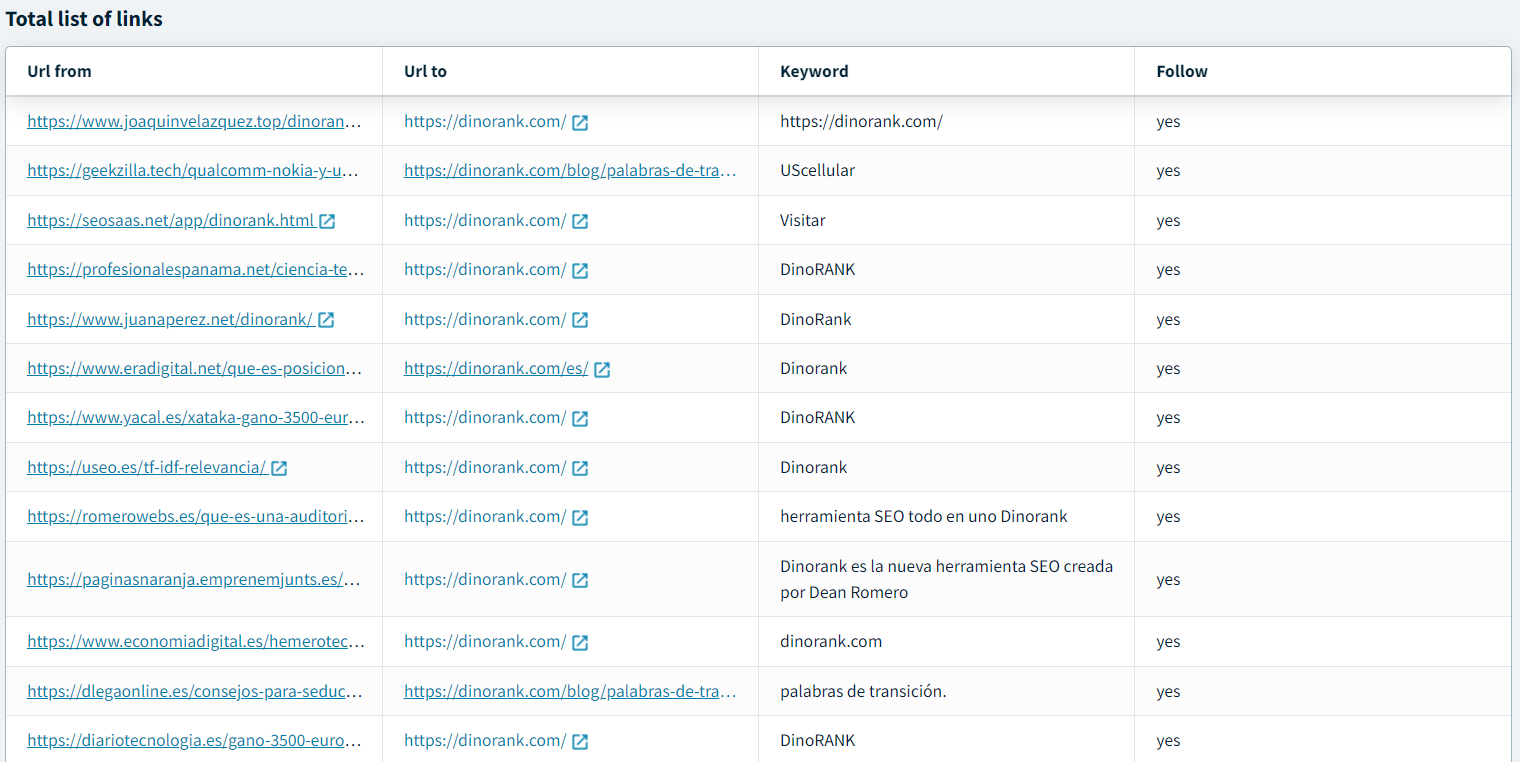Visit the dlegaonline.es consejos-para-seduc link
Screen dimensions: 1520x762
pyautogui.click(x=194, y=692)
